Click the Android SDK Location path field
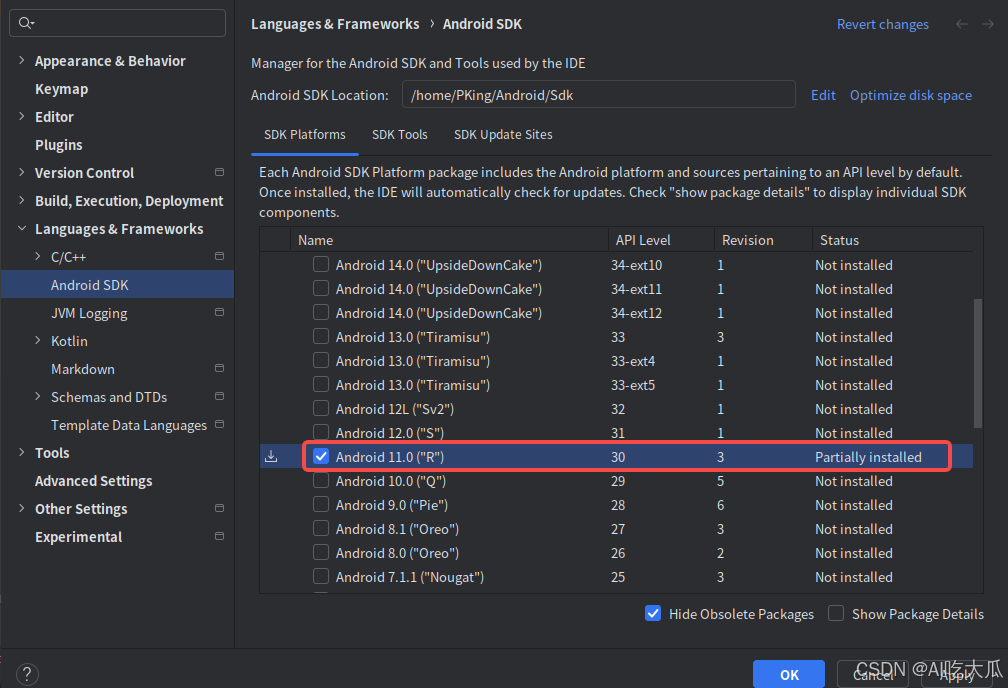This screenshot has height=688, width=1008. (x=598, y=95)
